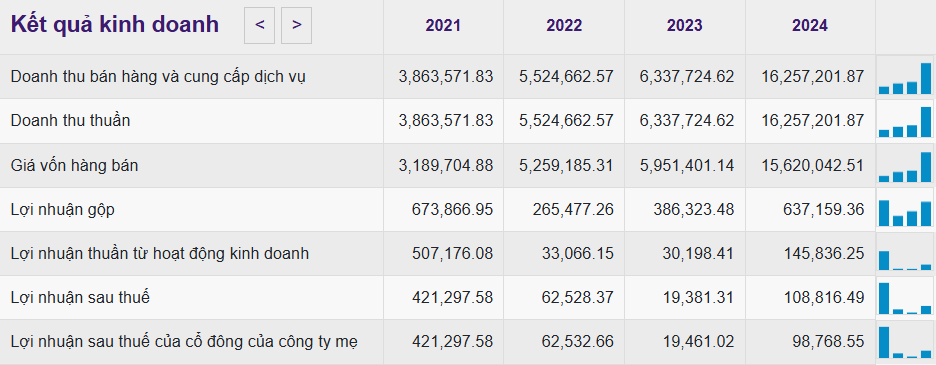Open the Doanh thu thuần sparkline chart
Screen dimensions: 936x365
[905, 121]
